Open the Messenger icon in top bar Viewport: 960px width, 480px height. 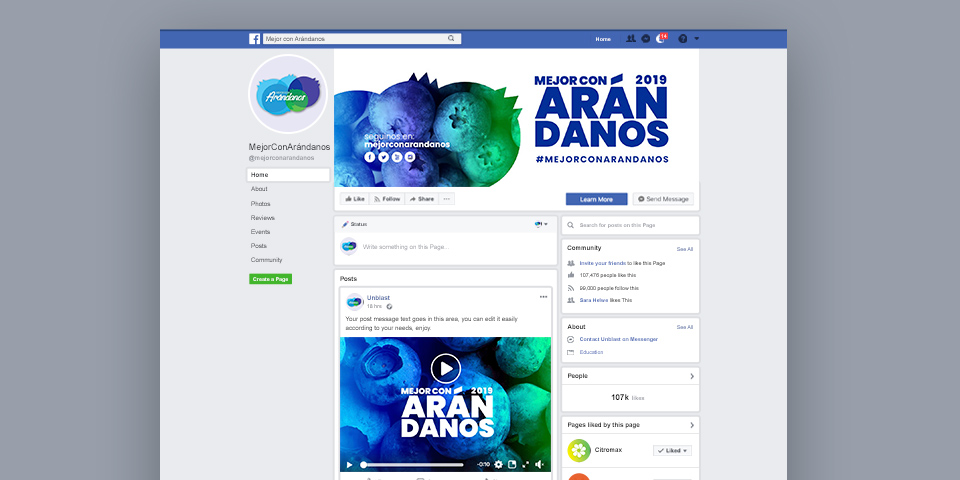[x=645, y=39]
